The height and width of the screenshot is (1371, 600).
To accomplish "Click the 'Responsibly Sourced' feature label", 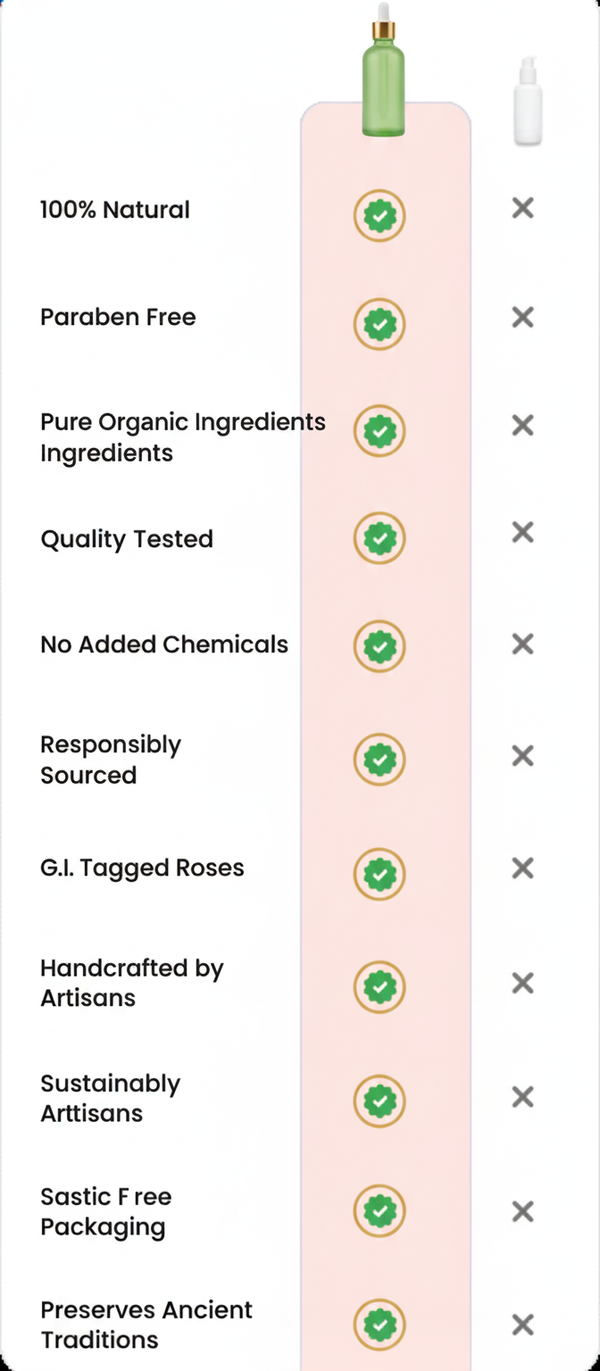I will click(110, 760).
